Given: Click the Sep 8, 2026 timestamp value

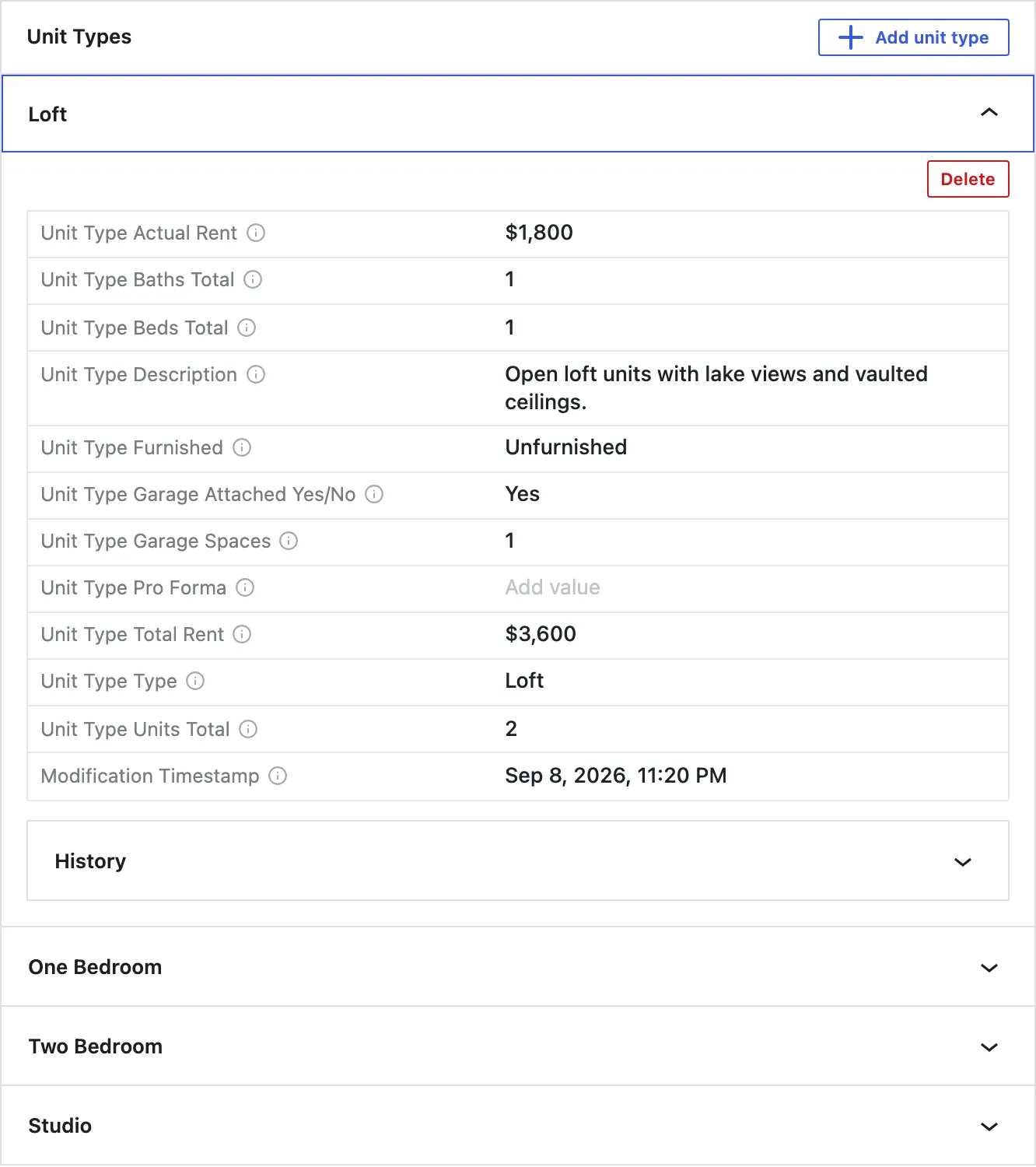Looking at the screenshot, I should pyautogui.click(x=615, y=776).
